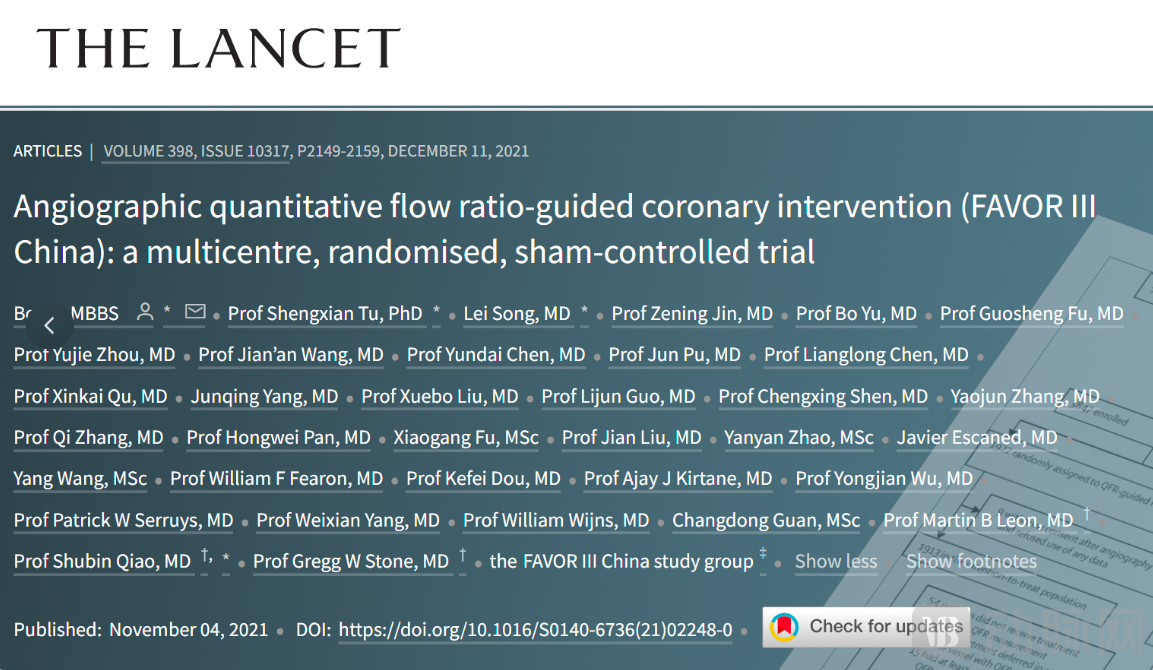Click the envelope email icon
1153x670 pixels.
click(195, 312)
